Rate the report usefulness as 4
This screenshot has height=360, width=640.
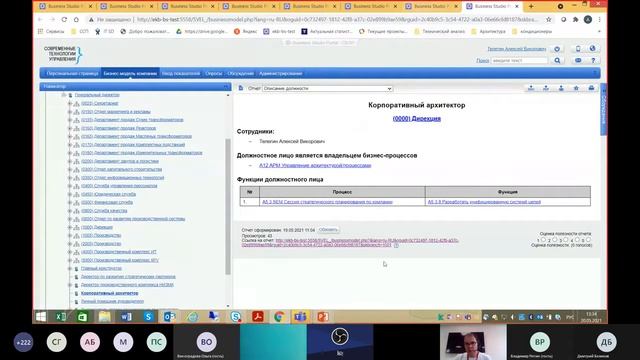577,240
